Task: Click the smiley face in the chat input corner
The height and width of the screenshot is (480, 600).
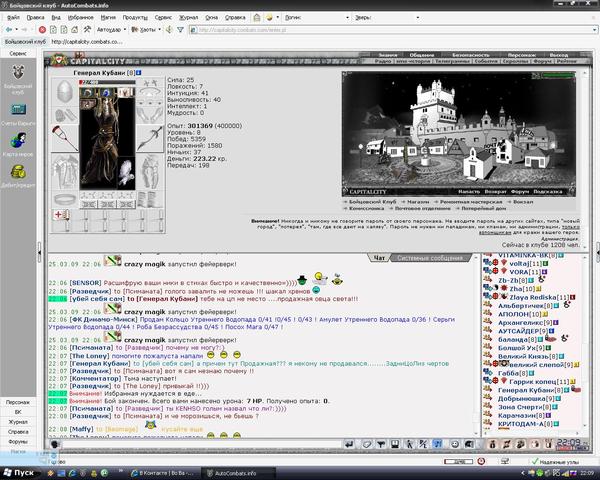Action: (x=54, y=444)
